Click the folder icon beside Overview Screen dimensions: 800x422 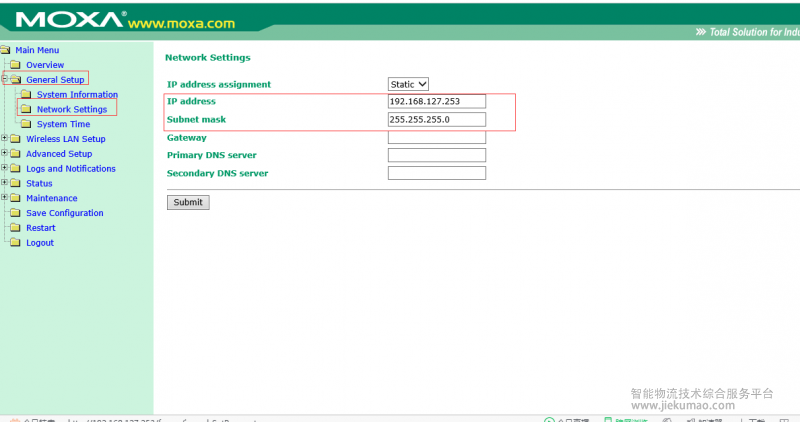[x=15, y=65]
